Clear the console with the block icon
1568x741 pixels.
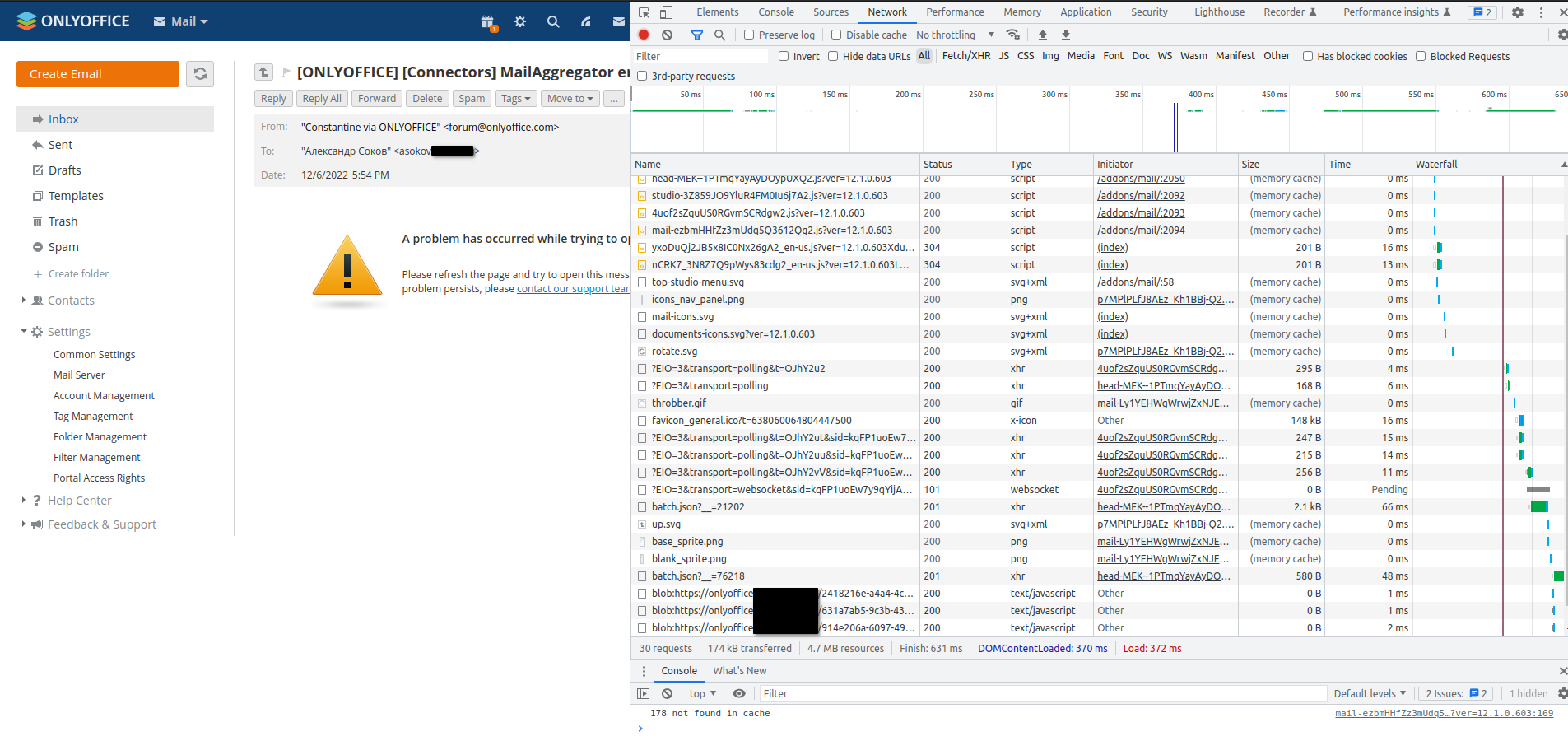(x=667, y=694)
